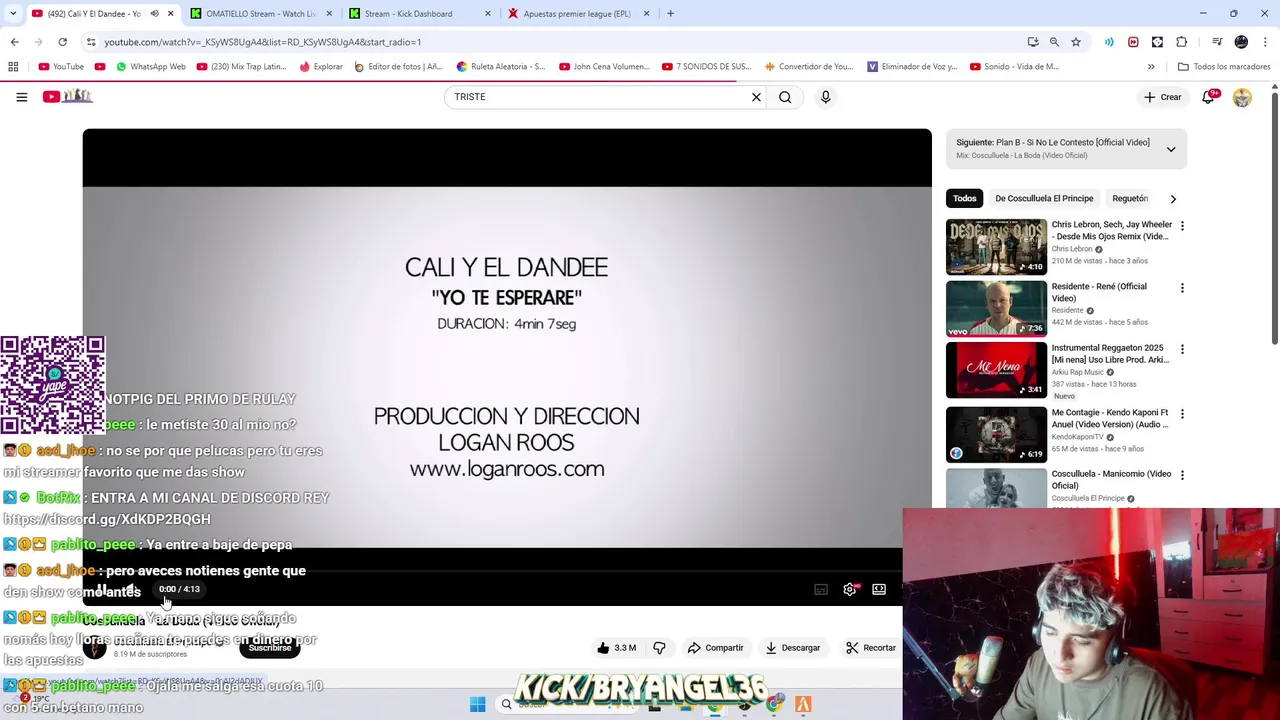This screenshot has height=720, width=1280.
Task: Bookmark this page with the star
Action: (1076, 42)
